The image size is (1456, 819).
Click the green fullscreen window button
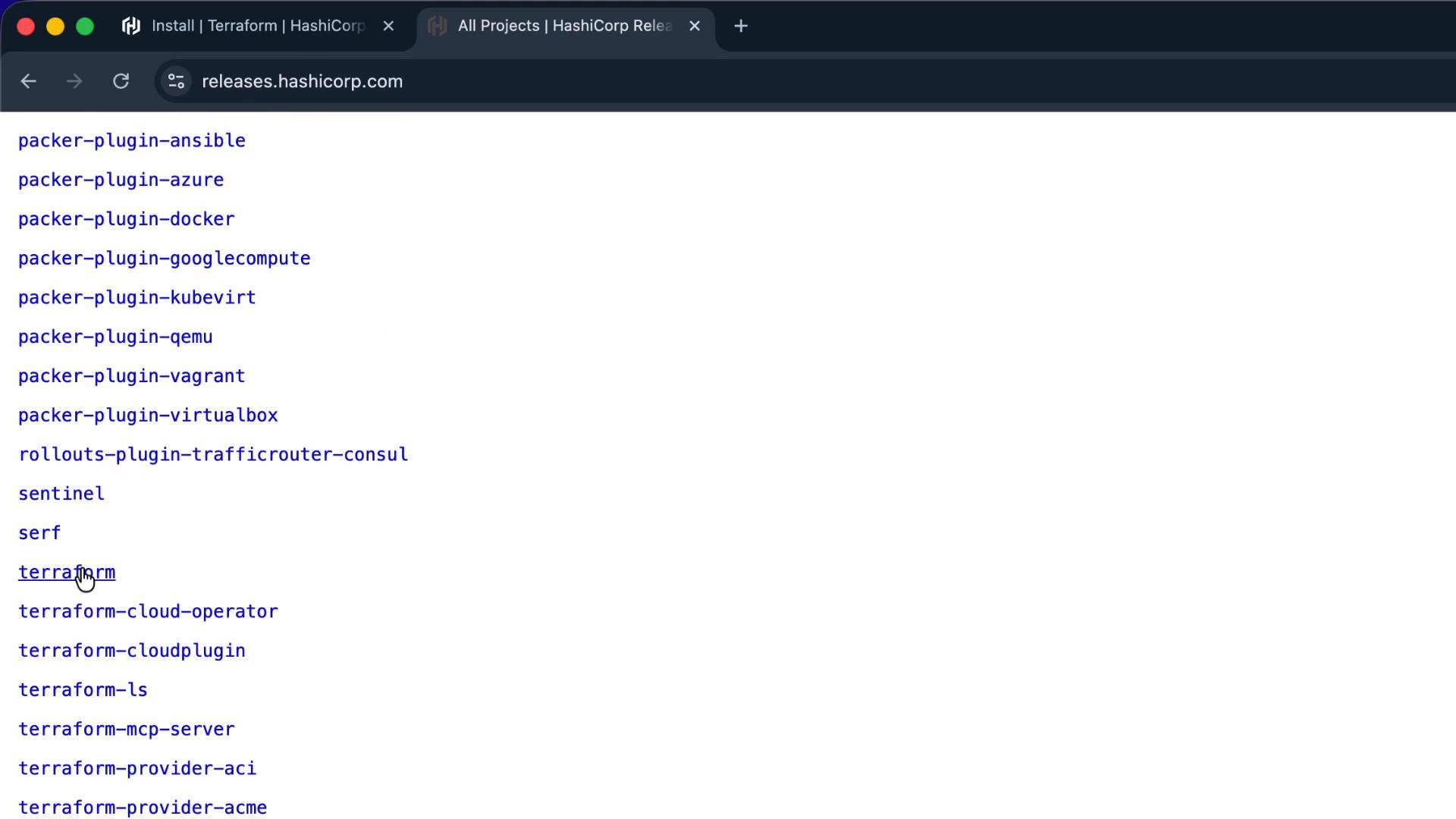click(x=85, y=27)
